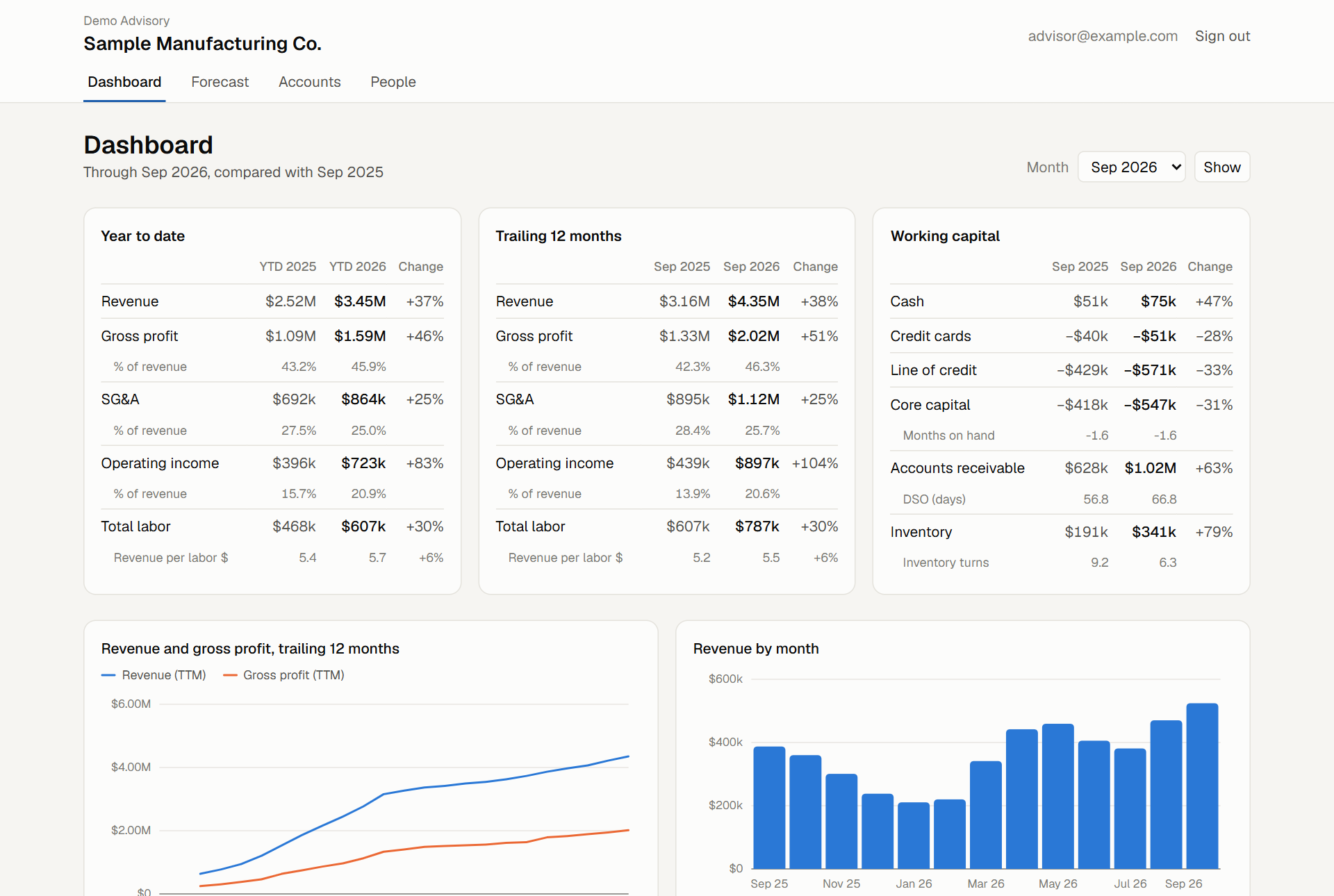1334x896 pixels.
Task: Click YTD 2026 Revenue value $3.45M
Action: coord(360,301)
